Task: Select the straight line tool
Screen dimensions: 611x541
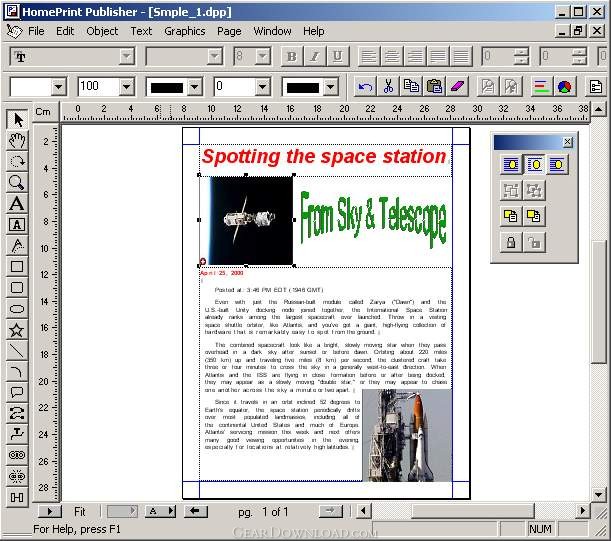Action: (x=17, y=351)
